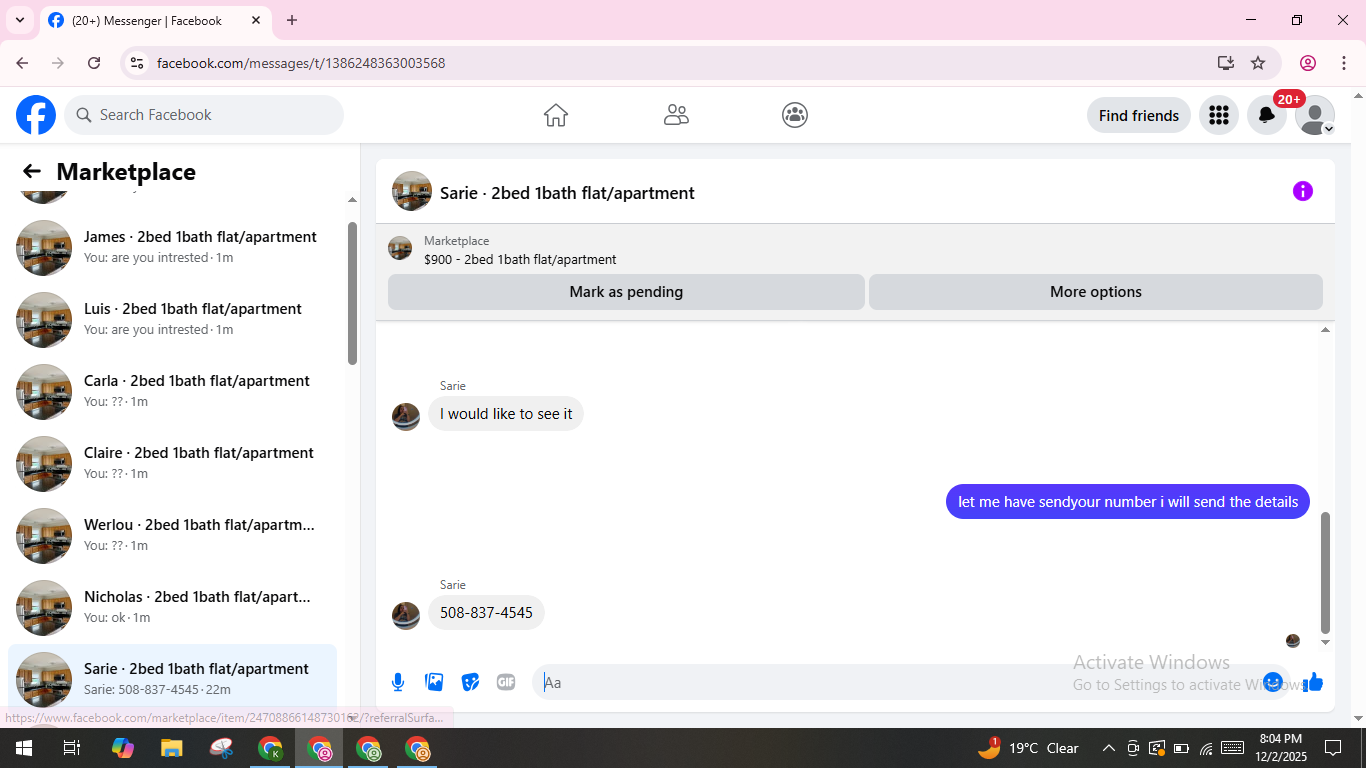Viewport: 1366px width, 768px height.
Task: Go to Facebook home via logo
Action: click(x=36, y=115)
